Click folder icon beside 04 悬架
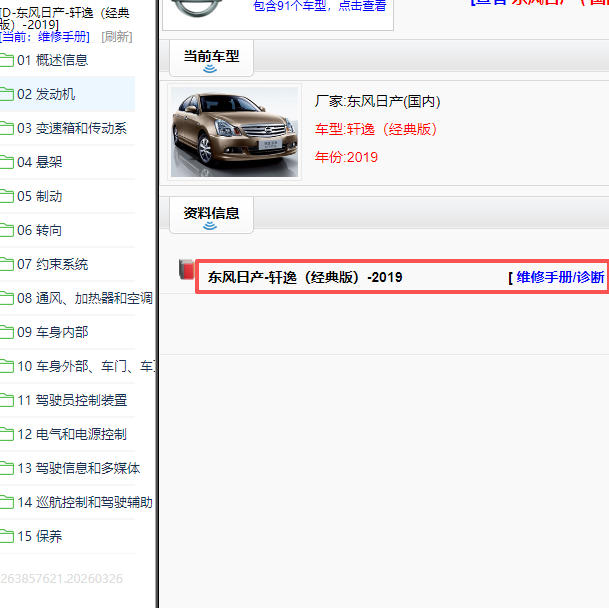The height and width of the screenshot is (608, 609). (x=6, y=162)
